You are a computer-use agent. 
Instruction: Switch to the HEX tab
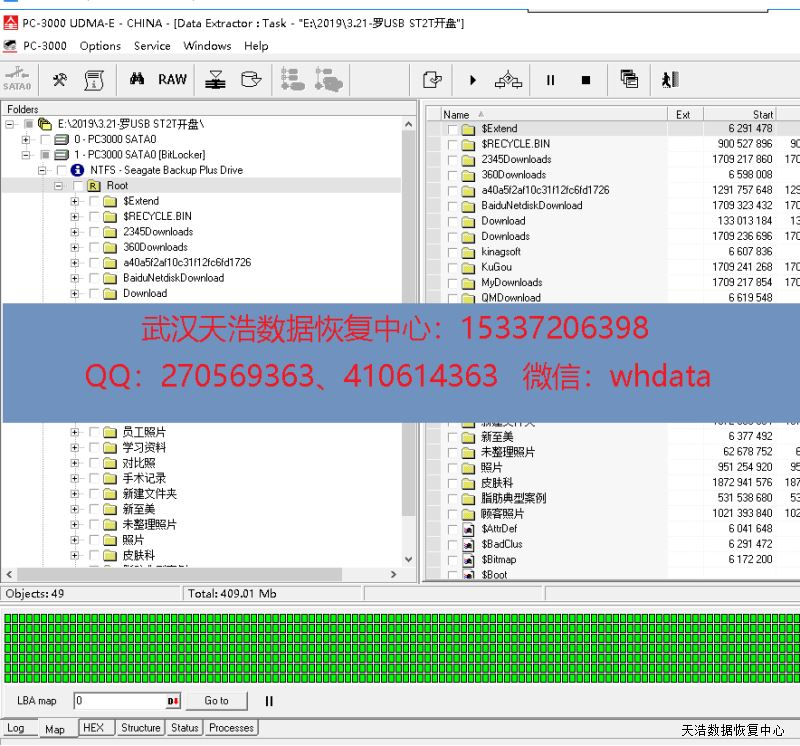pos(93,728)
